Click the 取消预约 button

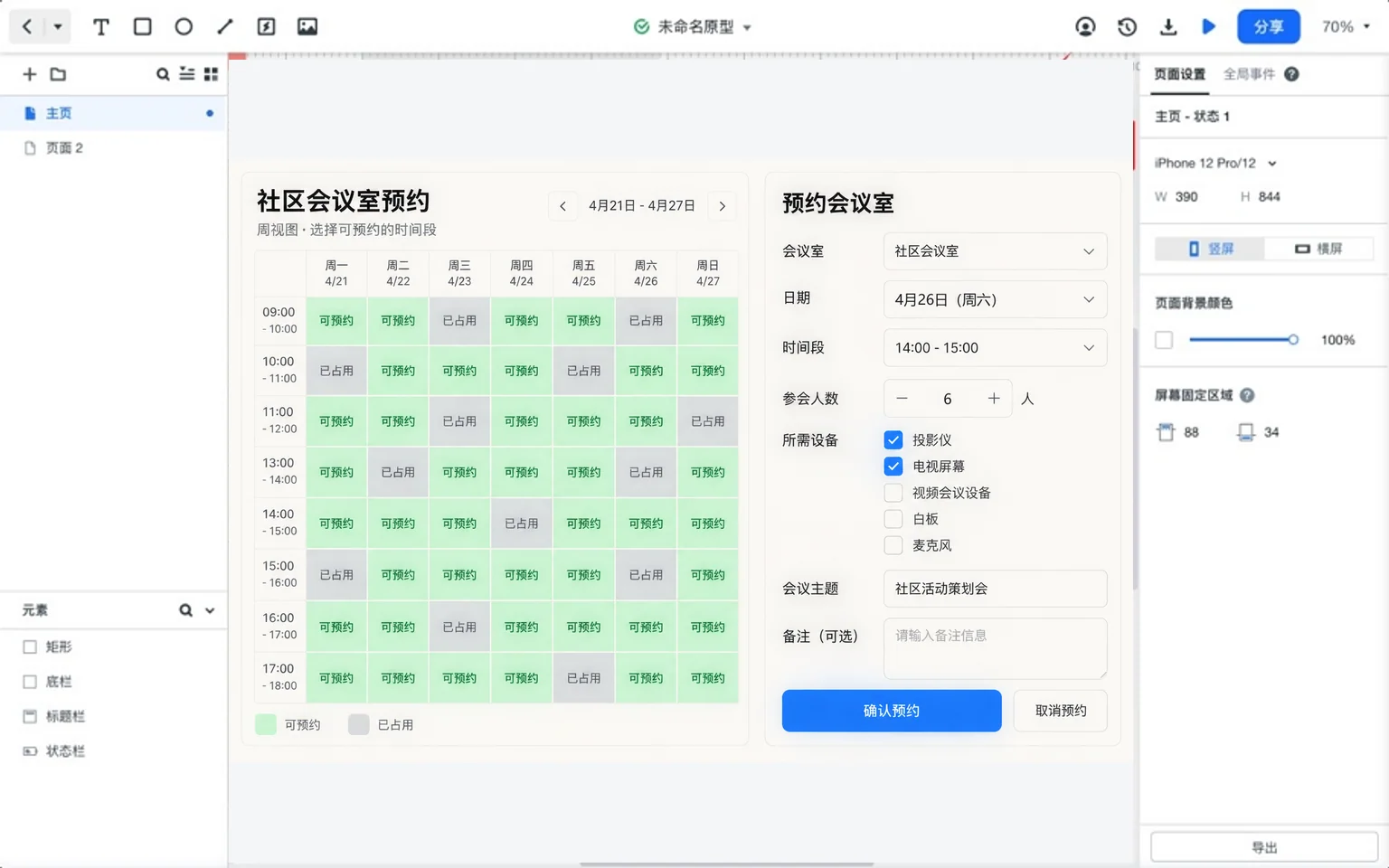point(1061,711)
